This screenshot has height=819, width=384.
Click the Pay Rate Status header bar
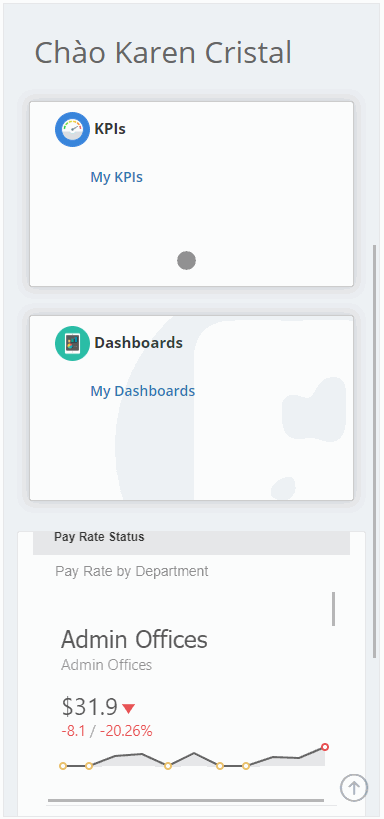pyautogui.click(x=191, y=543)
